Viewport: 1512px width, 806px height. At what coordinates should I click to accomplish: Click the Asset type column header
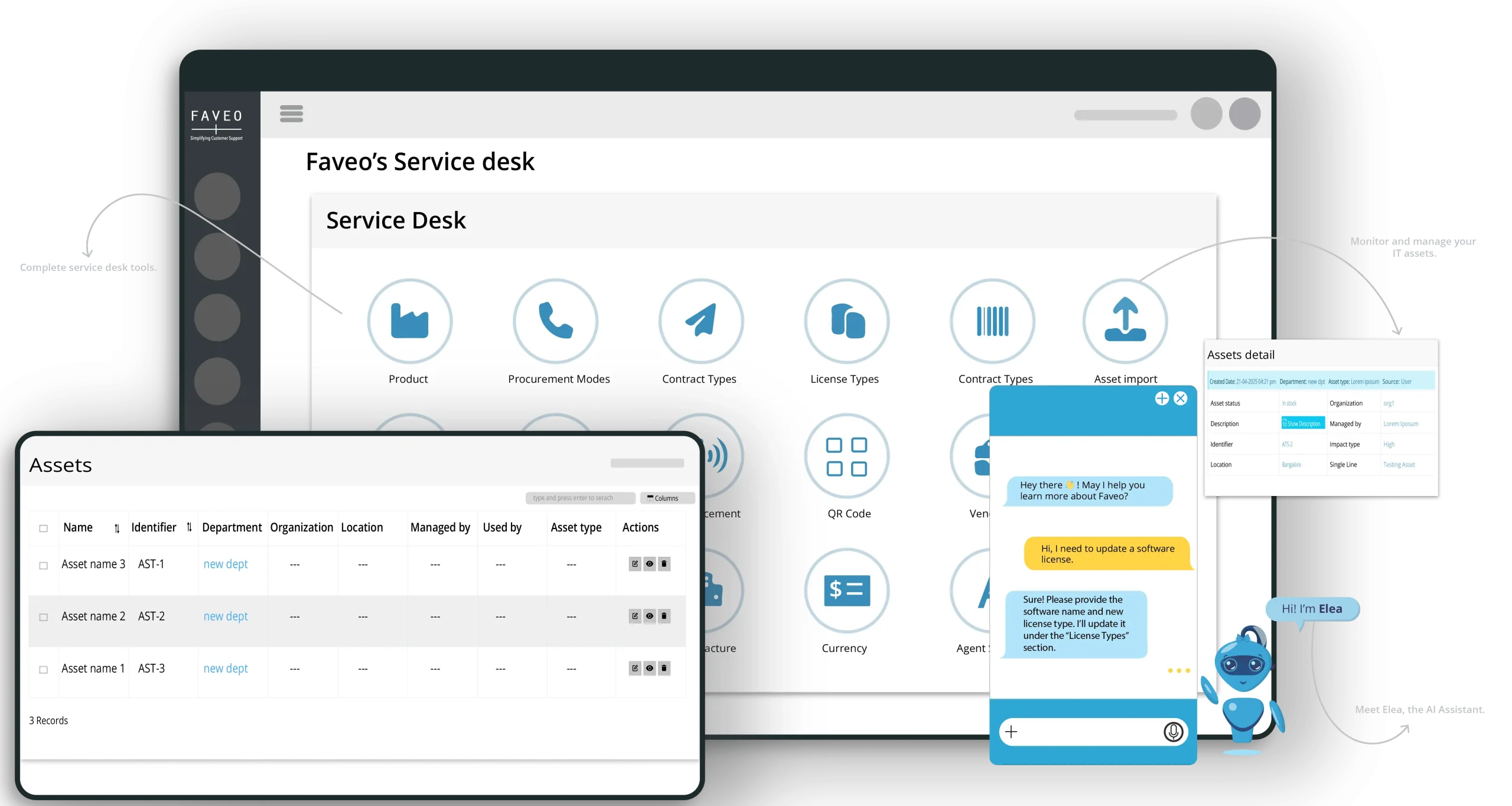(576, 527)
